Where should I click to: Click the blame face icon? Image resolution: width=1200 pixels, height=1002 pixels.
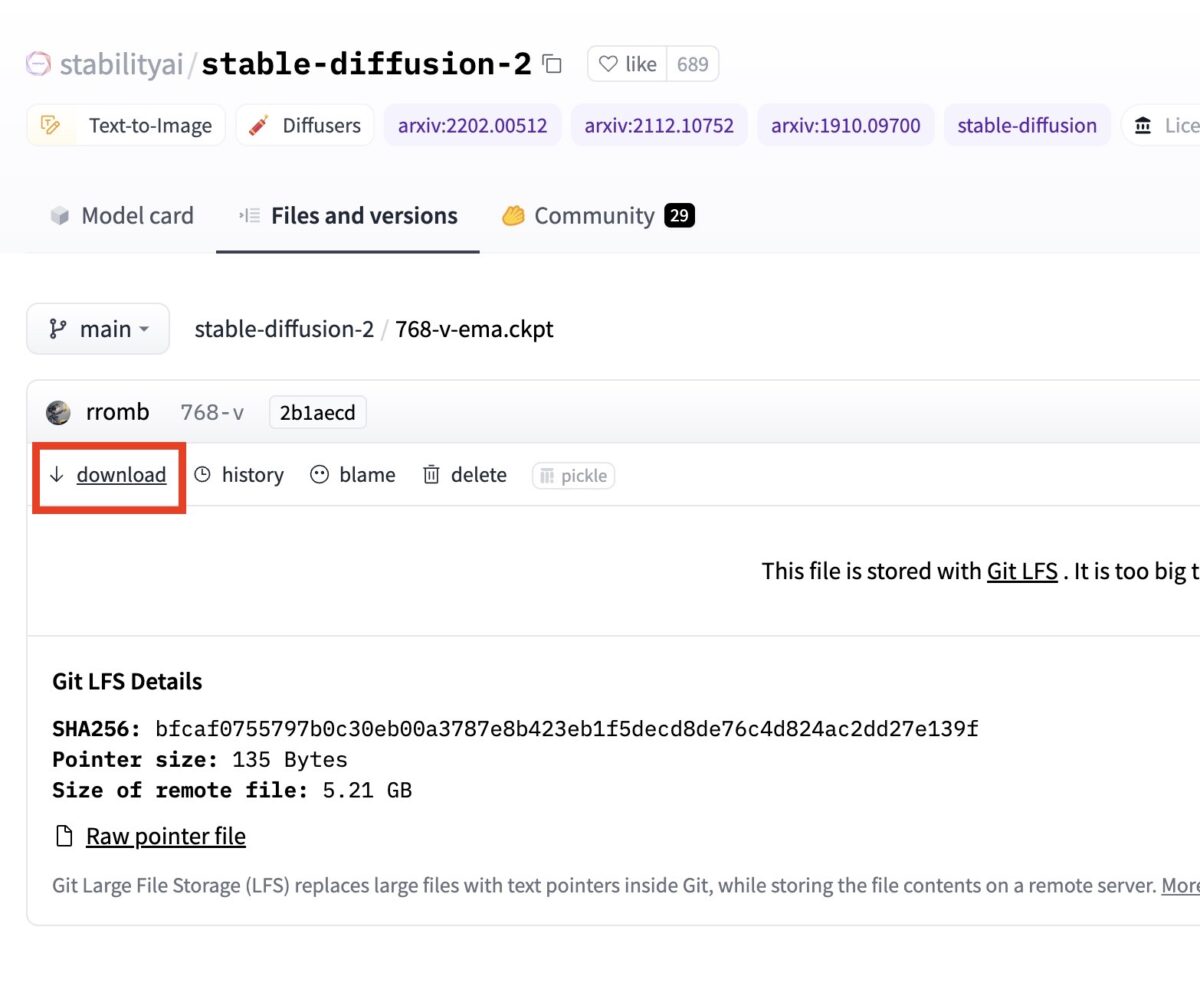[320, 475]
